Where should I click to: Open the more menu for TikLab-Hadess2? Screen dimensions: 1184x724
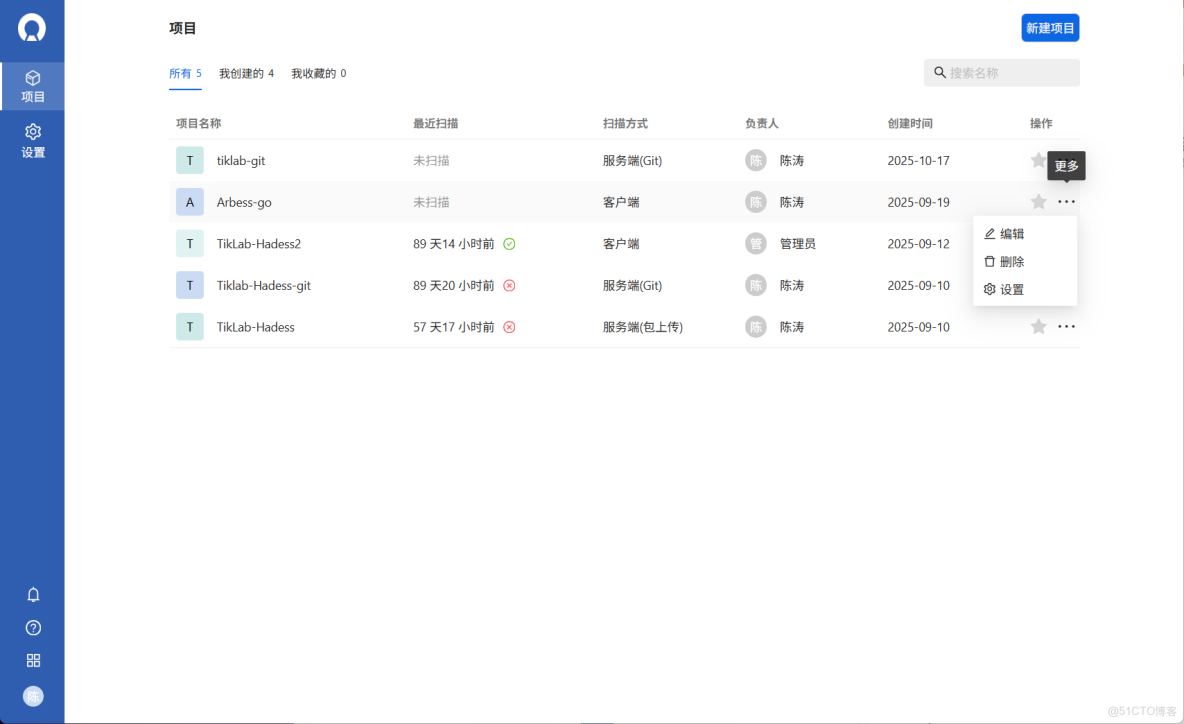1067,243
